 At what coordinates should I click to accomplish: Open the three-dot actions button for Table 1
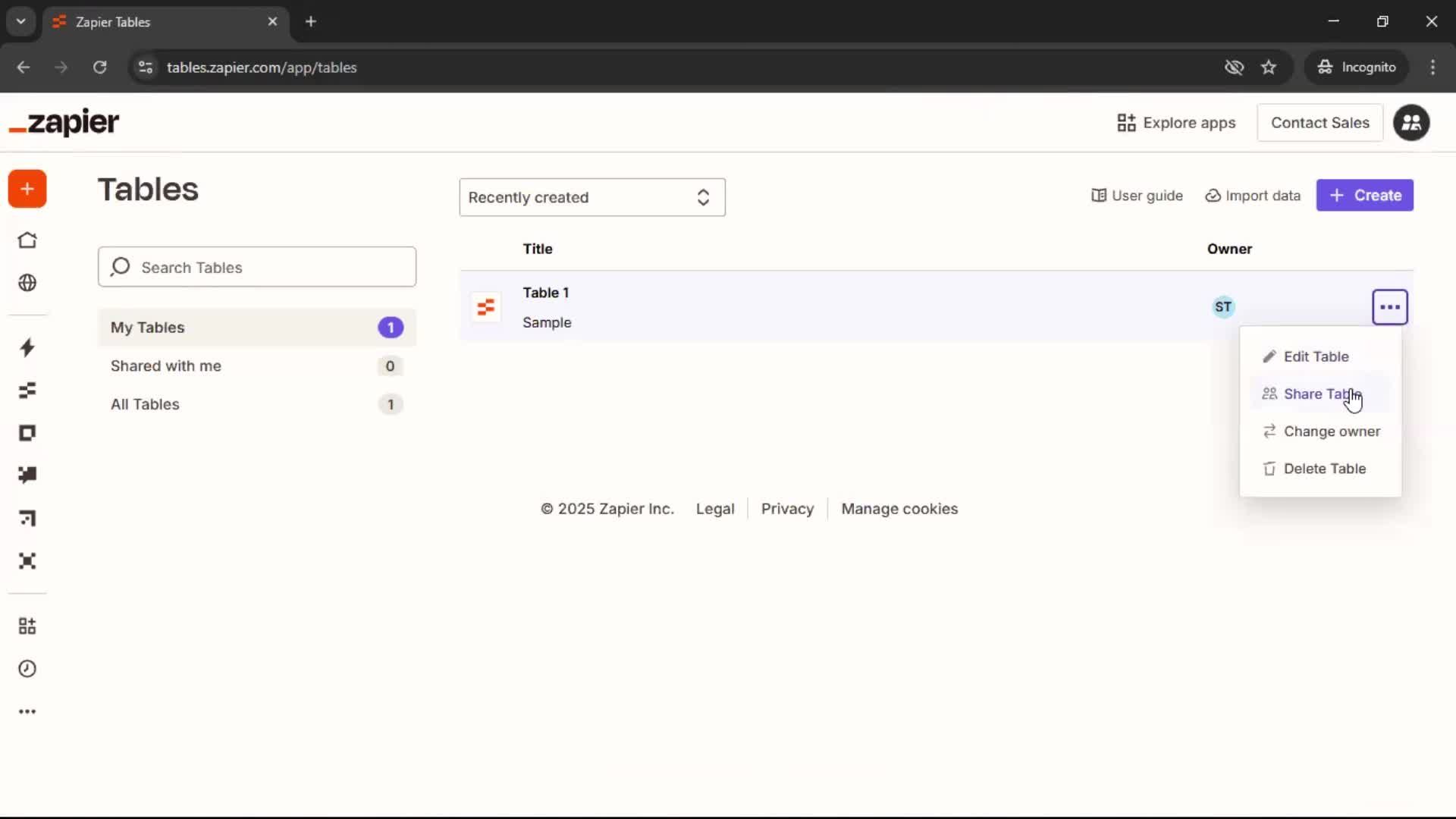[1390, 307]
